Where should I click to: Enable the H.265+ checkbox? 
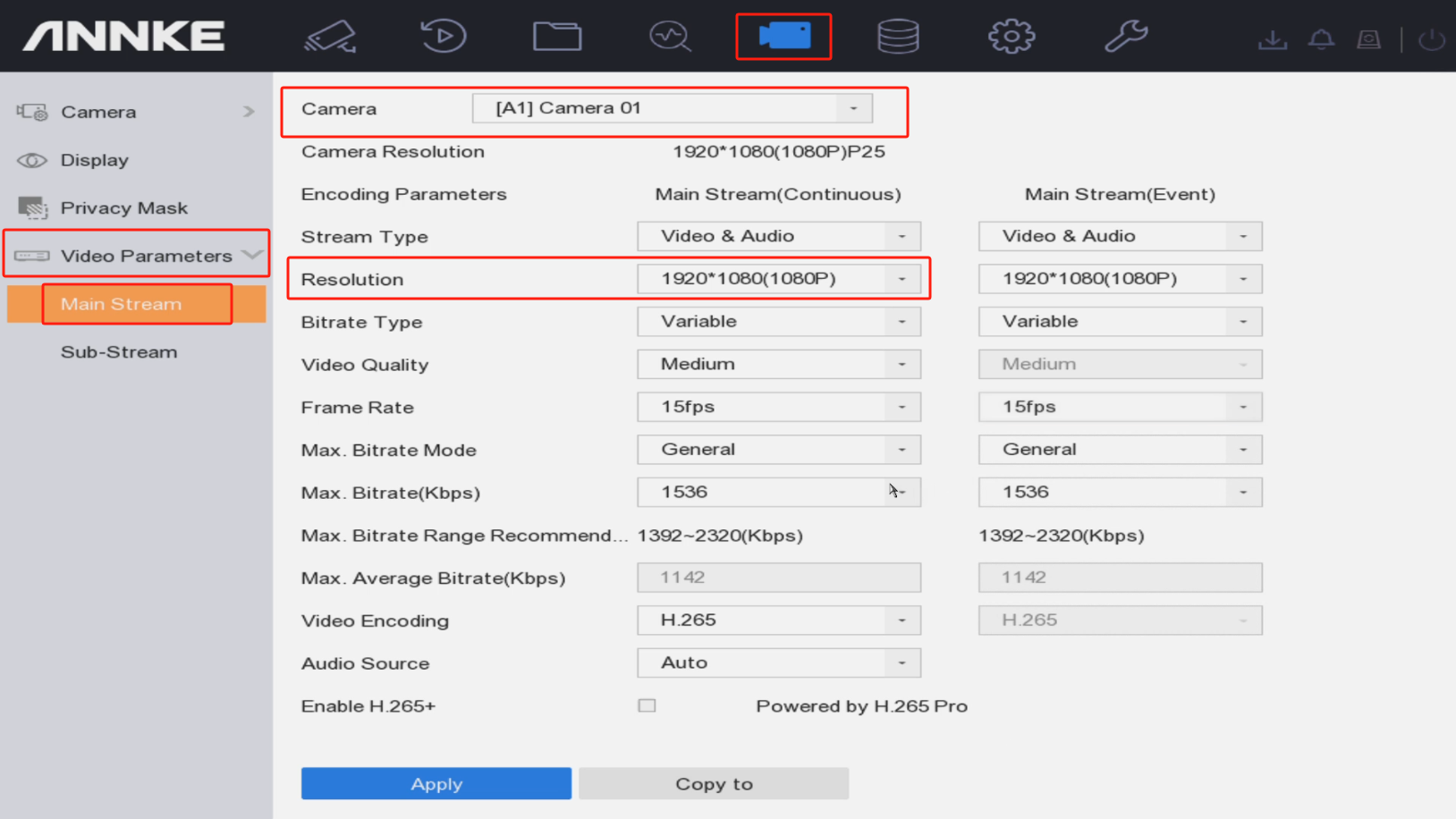pyautogui.click(x=647, y=705)
